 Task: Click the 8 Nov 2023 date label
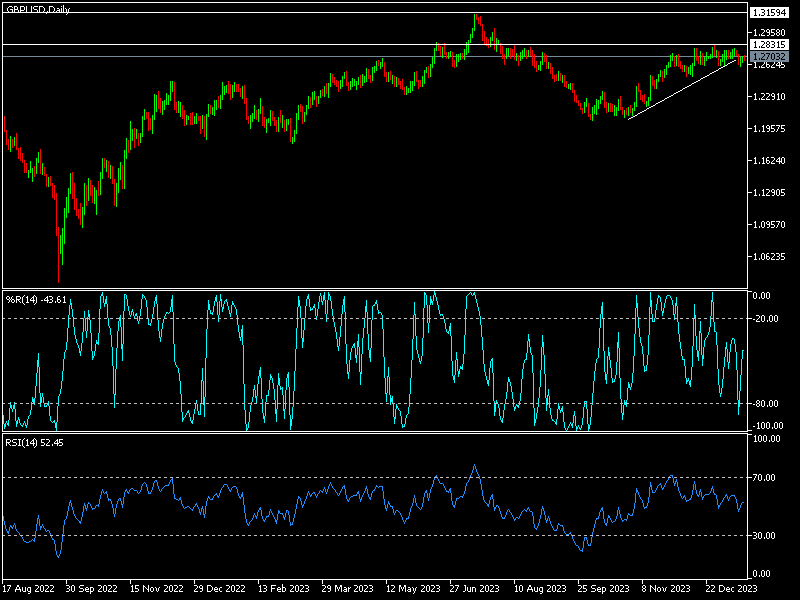point(666,588)
